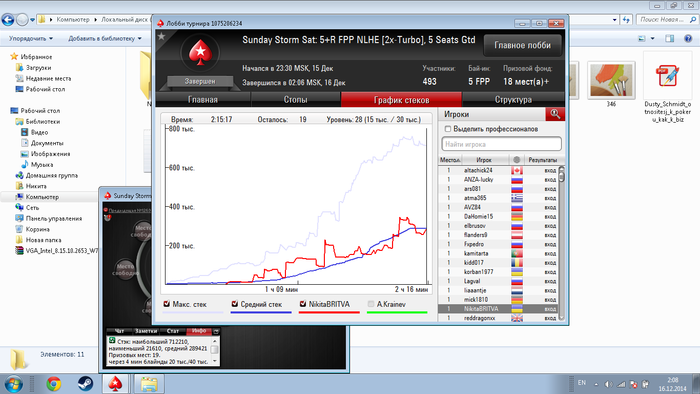Sort by the country globe column header
Screen dimensions: 700x394
pos(517,160)
